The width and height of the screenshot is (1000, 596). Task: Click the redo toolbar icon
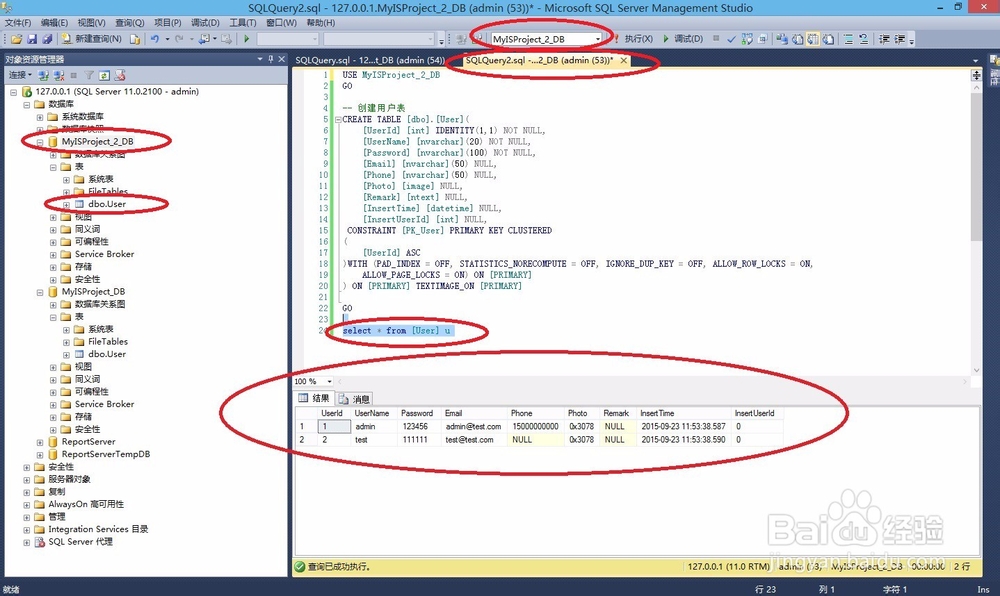click(179, 39)
